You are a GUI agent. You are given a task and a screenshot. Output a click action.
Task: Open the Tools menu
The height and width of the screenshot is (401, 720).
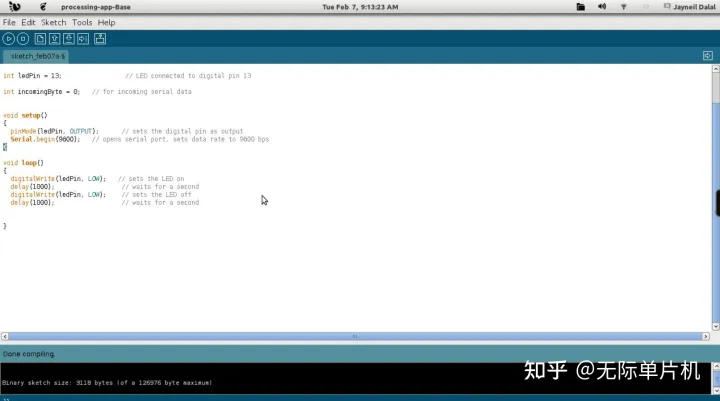coord(82,23)
